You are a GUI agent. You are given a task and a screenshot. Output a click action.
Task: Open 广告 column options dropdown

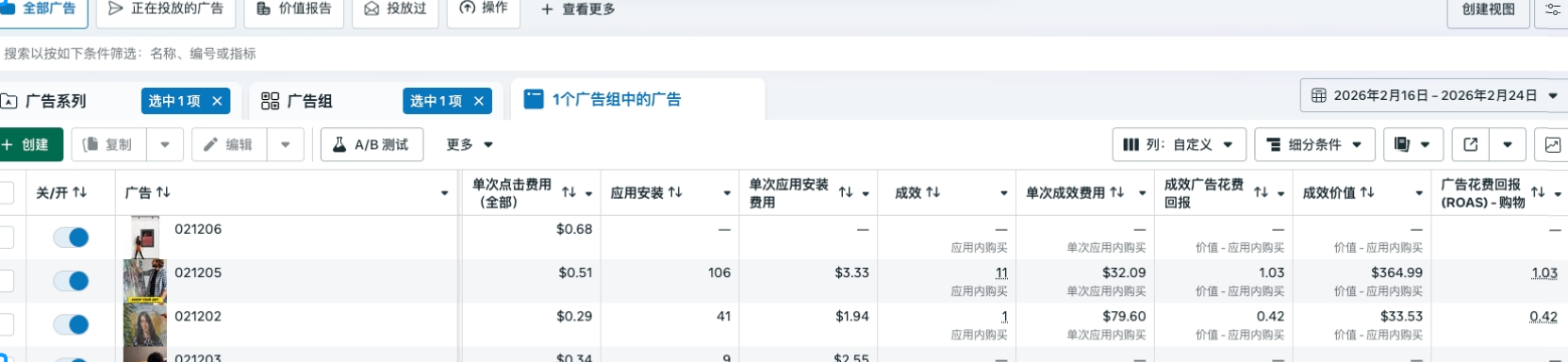click(444, 193)
